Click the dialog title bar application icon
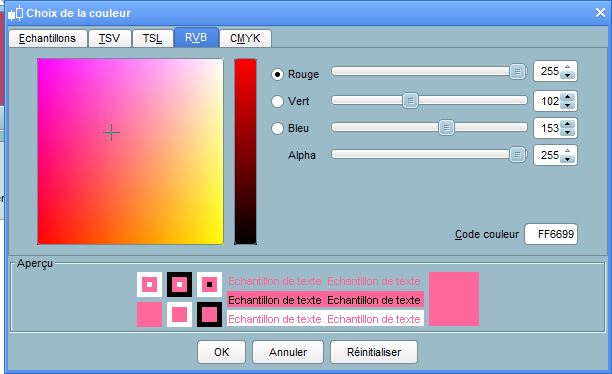 pos(16,13)
